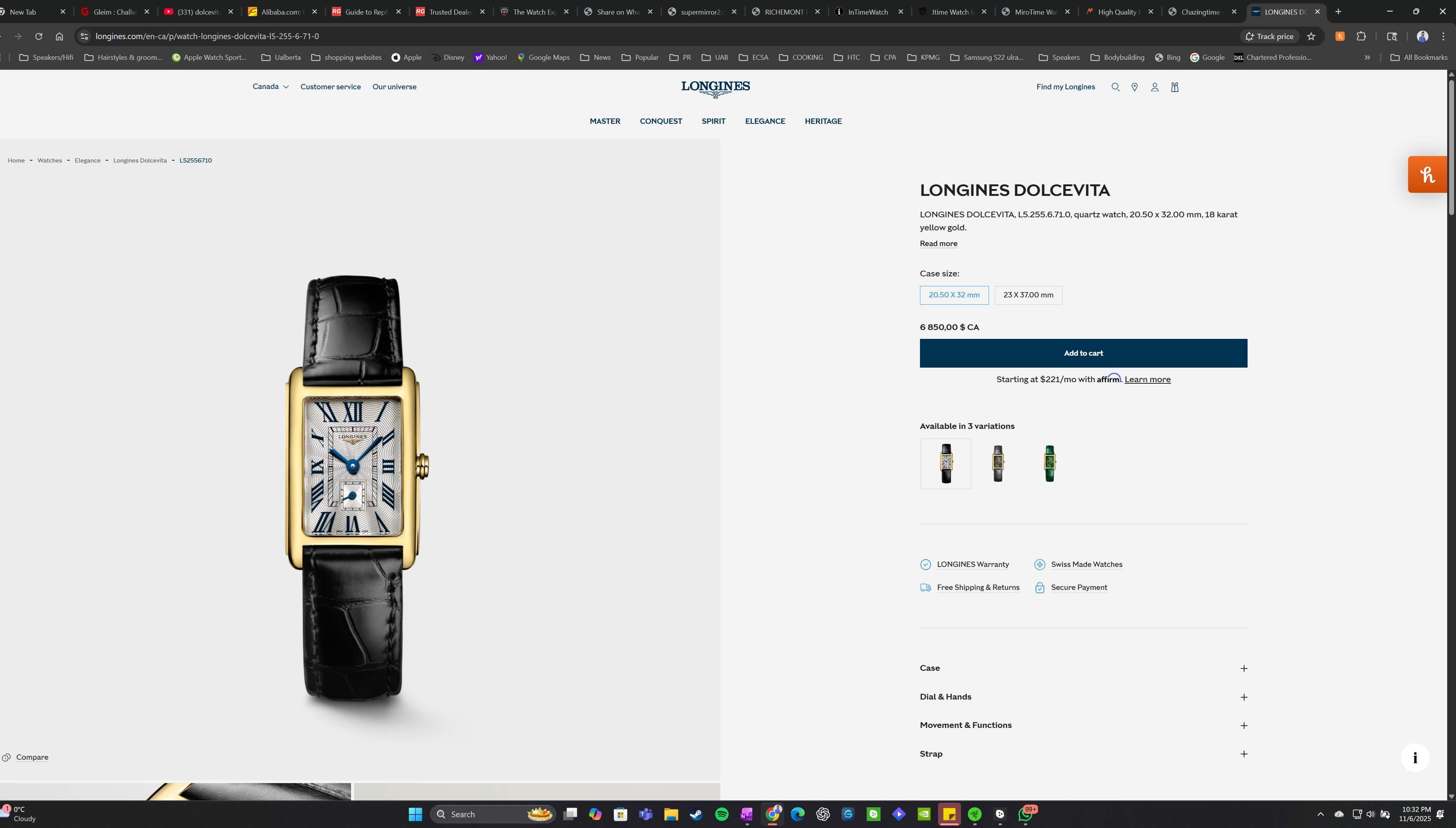Viewport: 1456px width, 828px height.
Task: Open WhatsApp from taskbar
Action: (x=1026, y=814)
